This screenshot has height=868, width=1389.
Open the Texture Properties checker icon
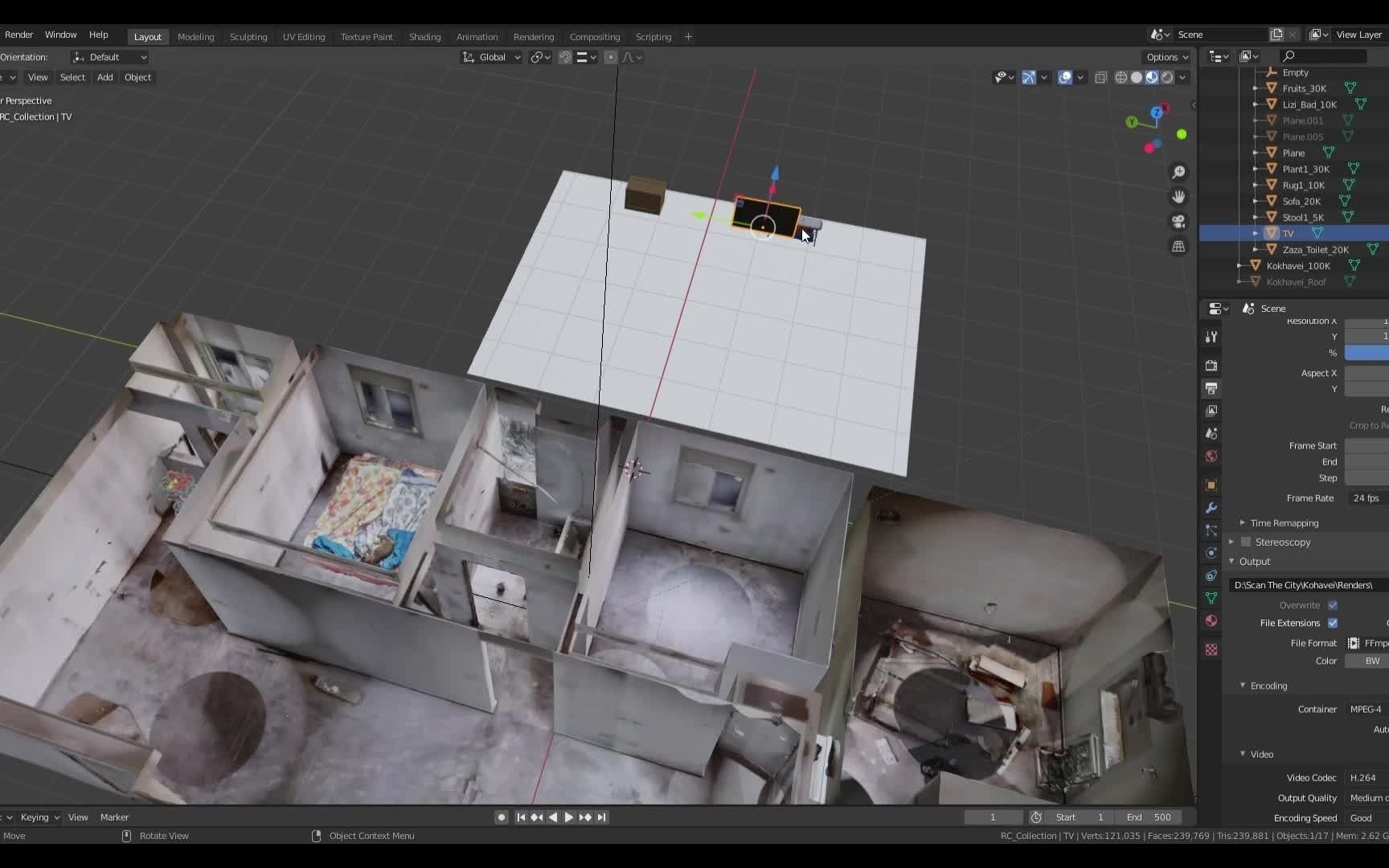point(1211,649)
